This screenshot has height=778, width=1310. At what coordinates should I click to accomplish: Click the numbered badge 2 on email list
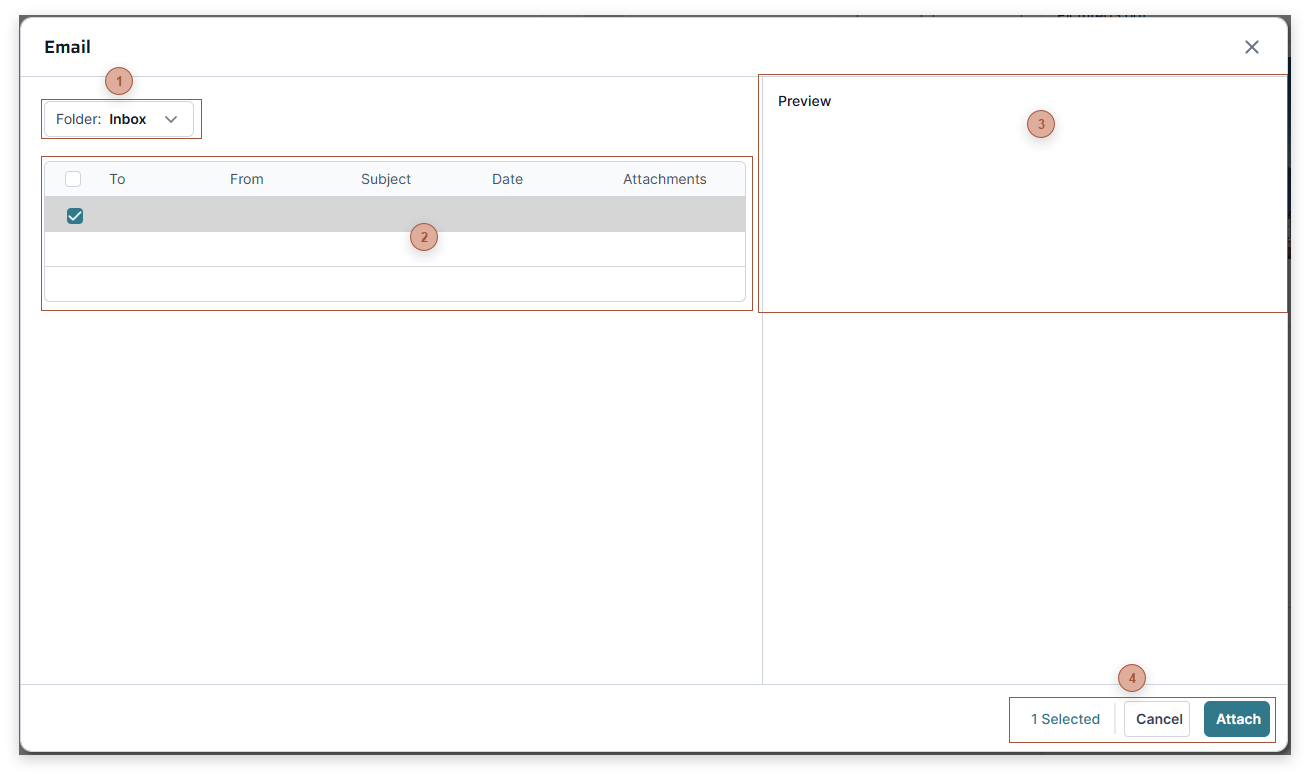424,237
